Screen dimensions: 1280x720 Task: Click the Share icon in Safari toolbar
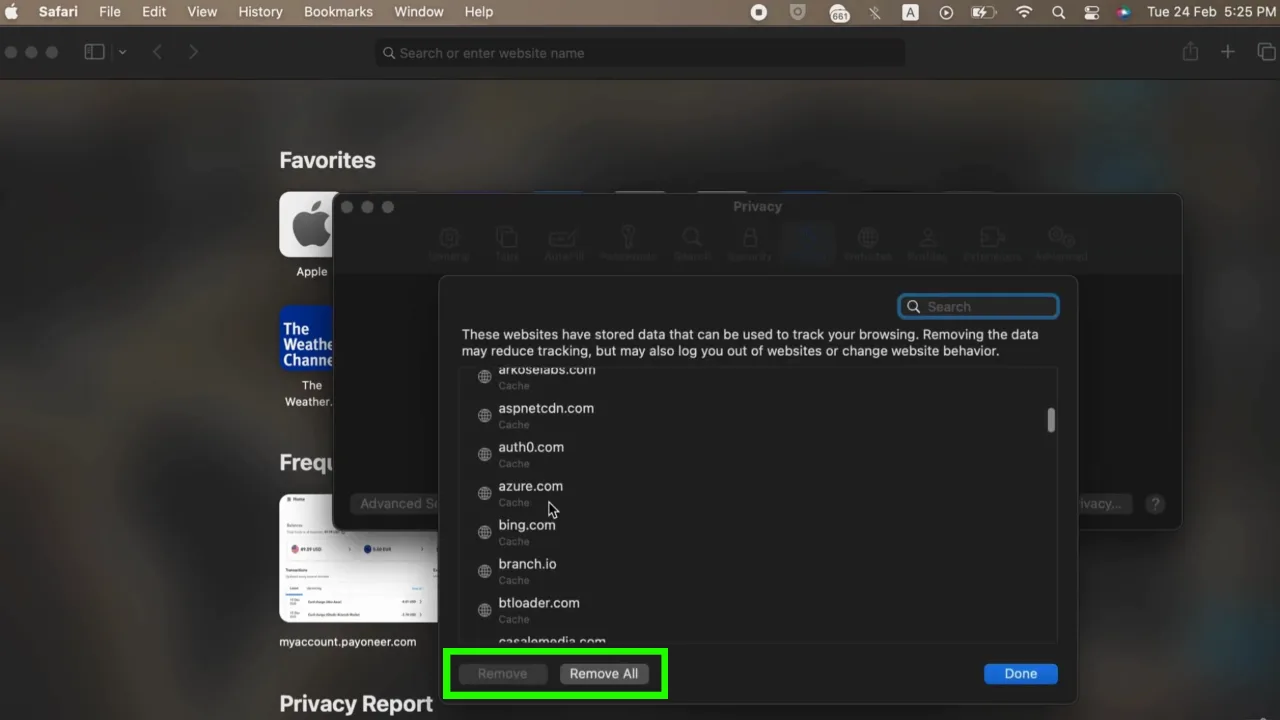pyautogui.click(x=1190, y=52)
